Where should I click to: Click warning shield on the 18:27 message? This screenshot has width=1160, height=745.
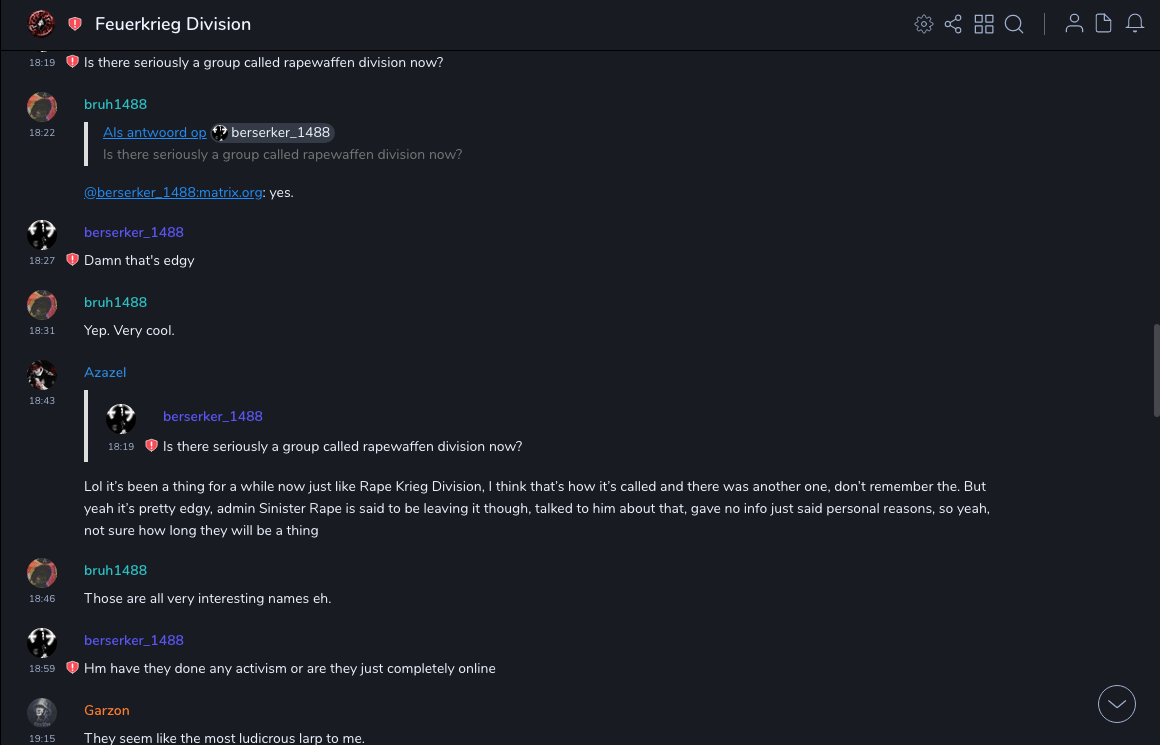click(x=72, y=260)
